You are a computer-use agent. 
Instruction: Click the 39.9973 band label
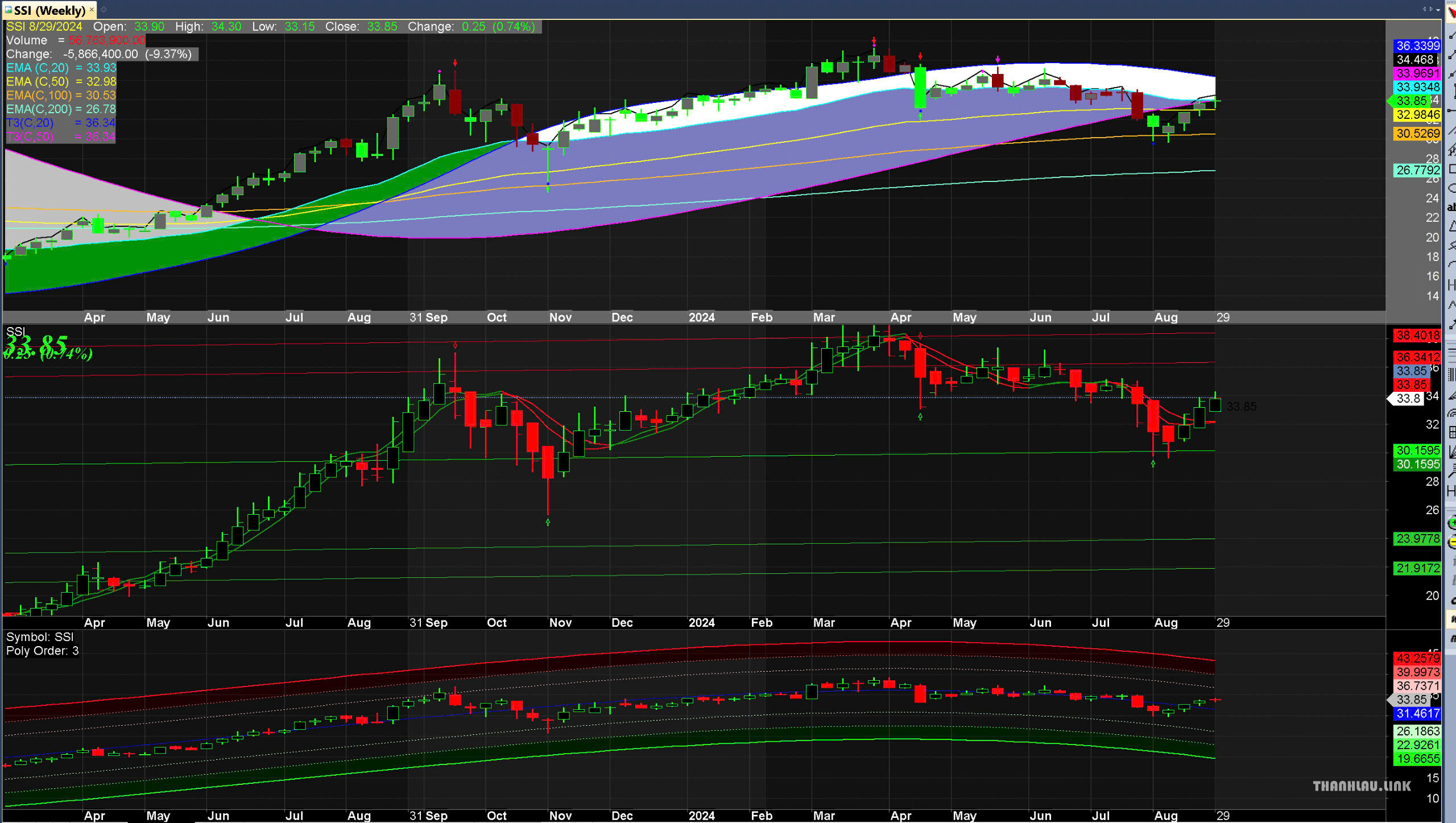pos(1418,672)
